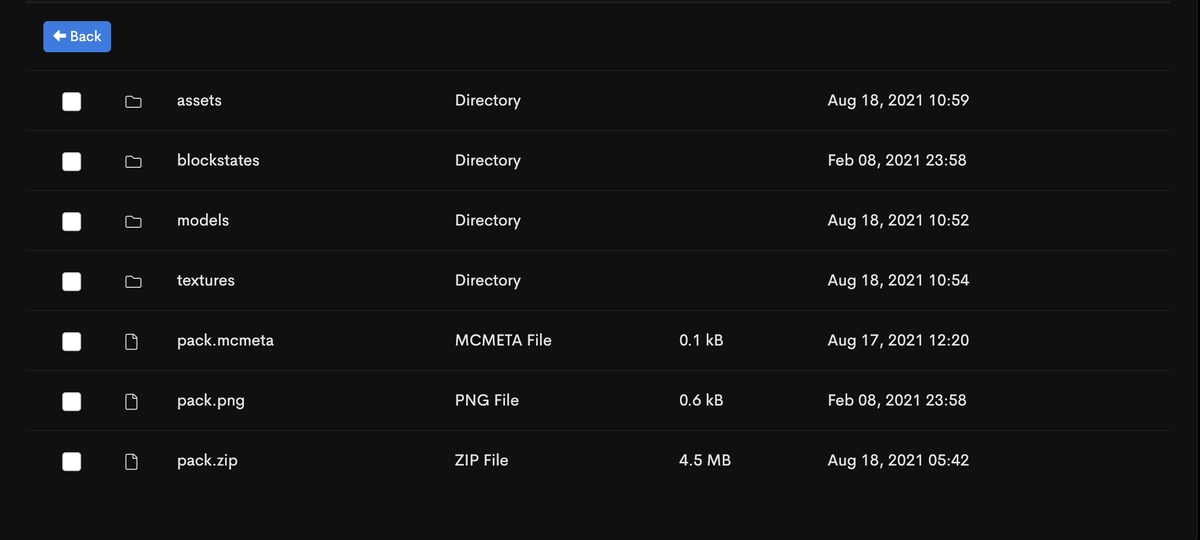The height and width of the screenshot is (540, 1200).
Task: Click the file icon beside pack.mcmeta
Action: tap(131, 341)
